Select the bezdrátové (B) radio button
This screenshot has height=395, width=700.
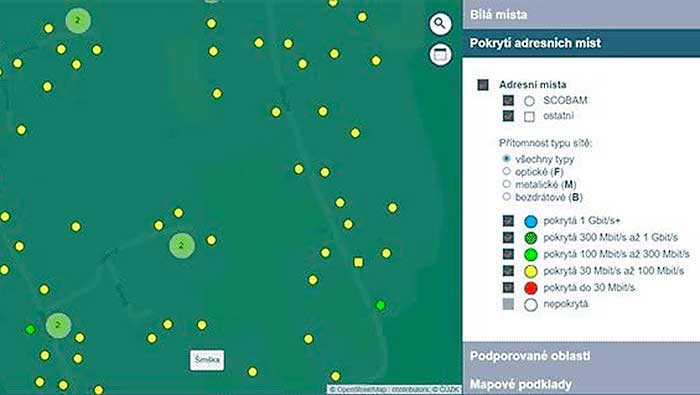(506, 196)
